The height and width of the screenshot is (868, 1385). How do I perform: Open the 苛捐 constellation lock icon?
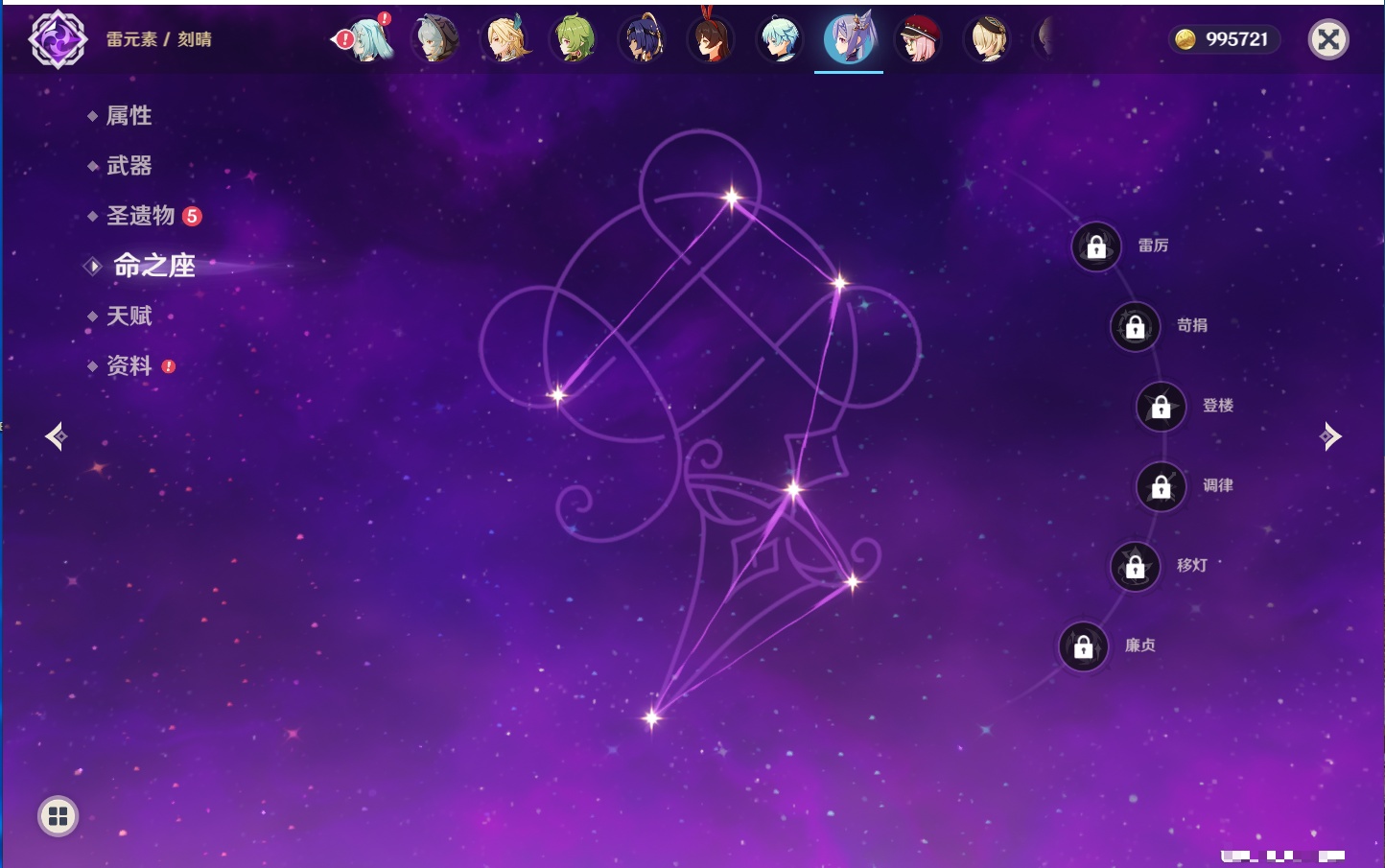coord(1136,326)
